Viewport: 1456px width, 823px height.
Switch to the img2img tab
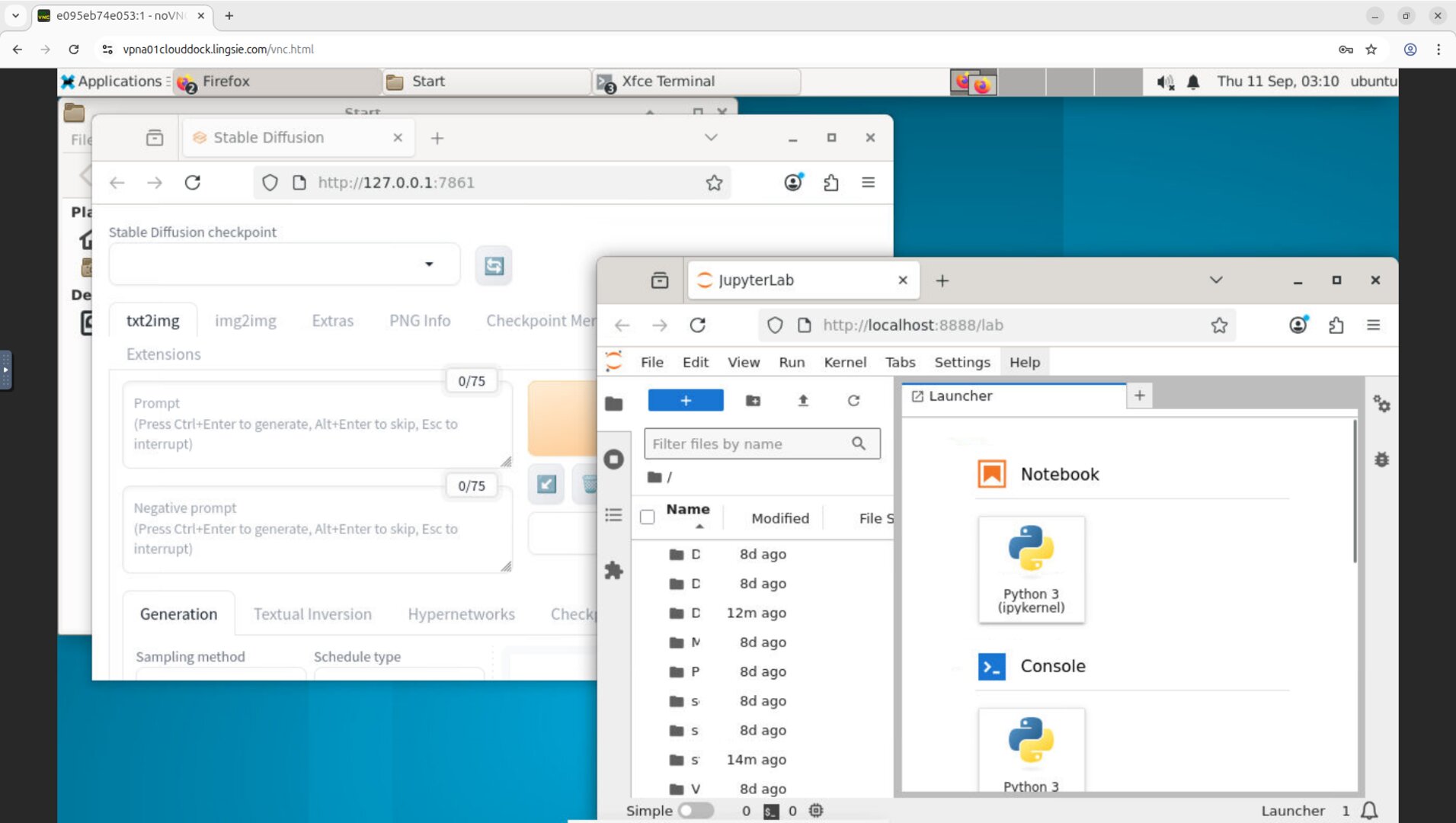point(245,320)
